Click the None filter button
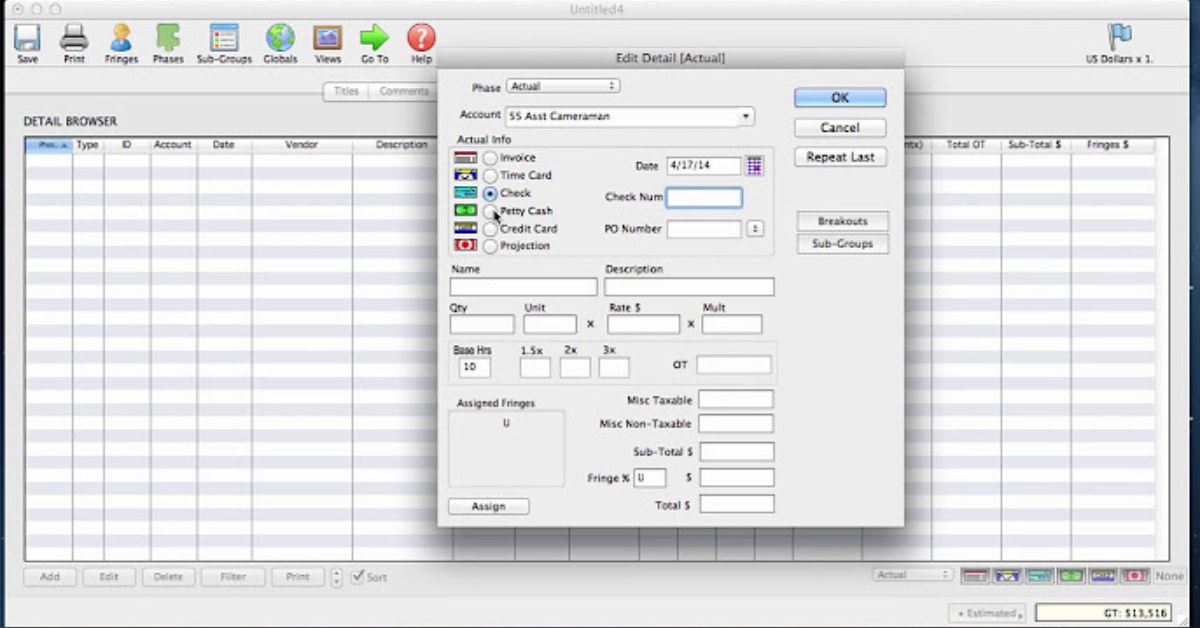The image size is (1200, 628). tap(1169, 576)
